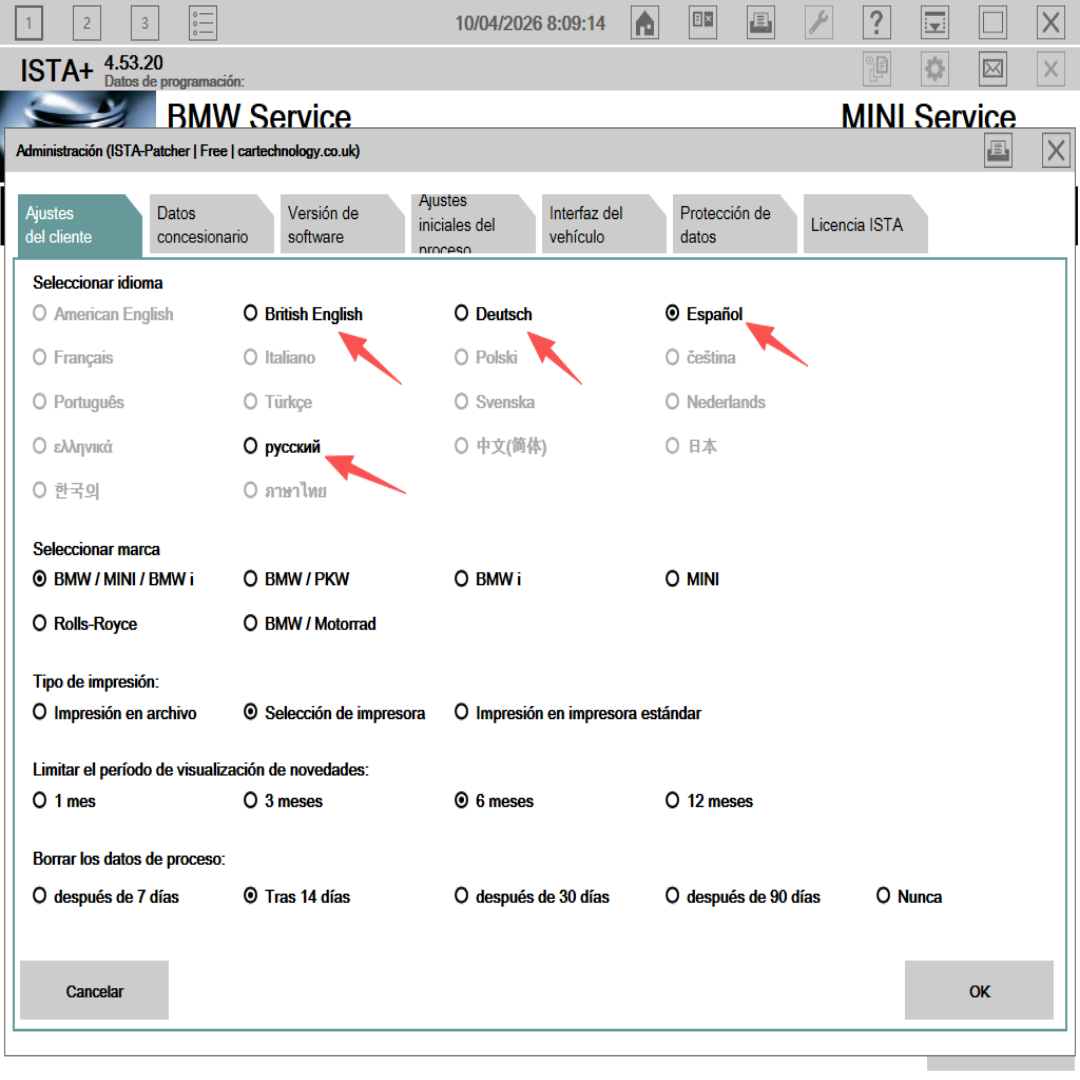Open the gear settings icon in ISTA+ bar

935,69
